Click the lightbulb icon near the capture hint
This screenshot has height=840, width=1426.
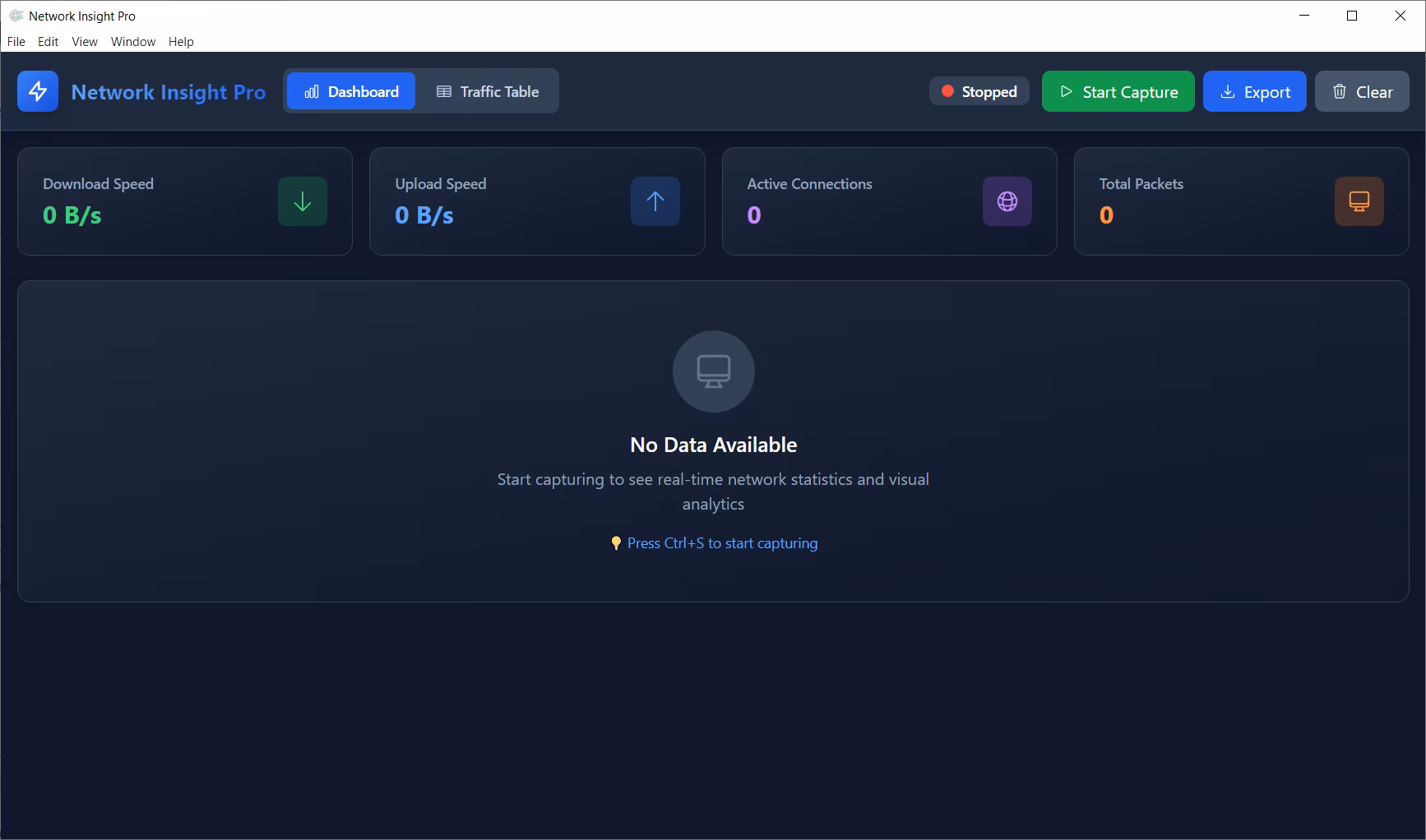click(616, 542)
